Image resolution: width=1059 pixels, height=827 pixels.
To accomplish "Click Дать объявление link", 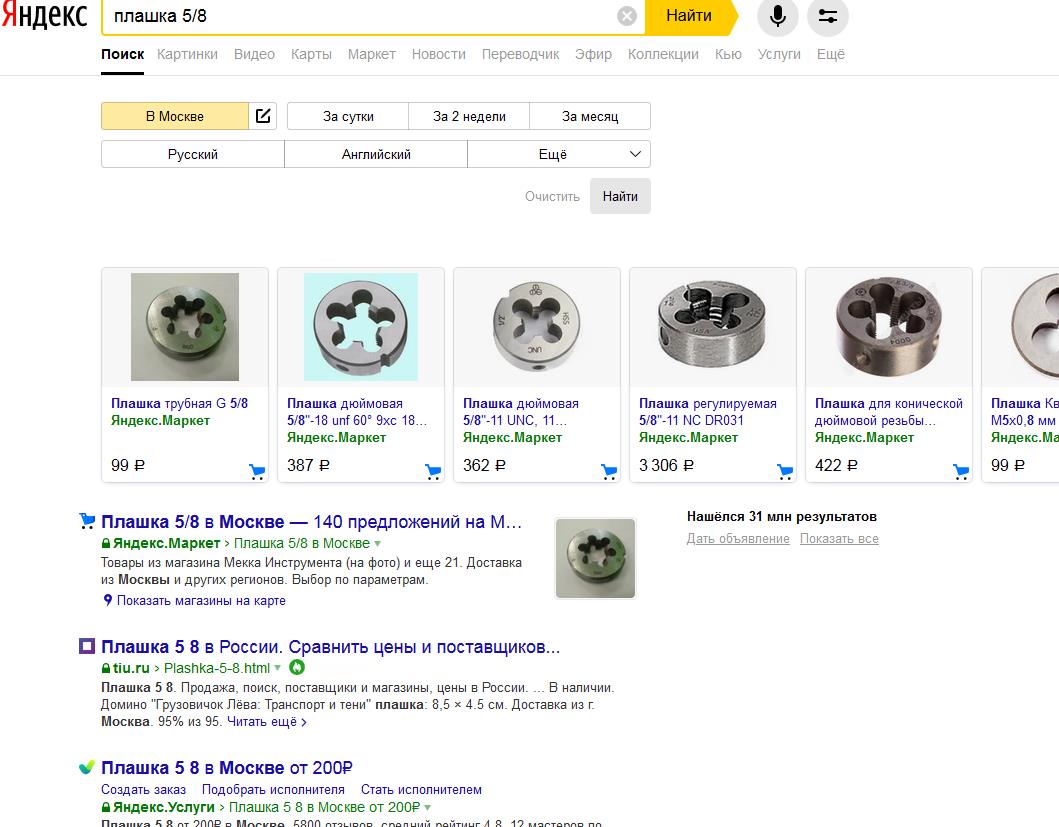I will coord(738,538).
